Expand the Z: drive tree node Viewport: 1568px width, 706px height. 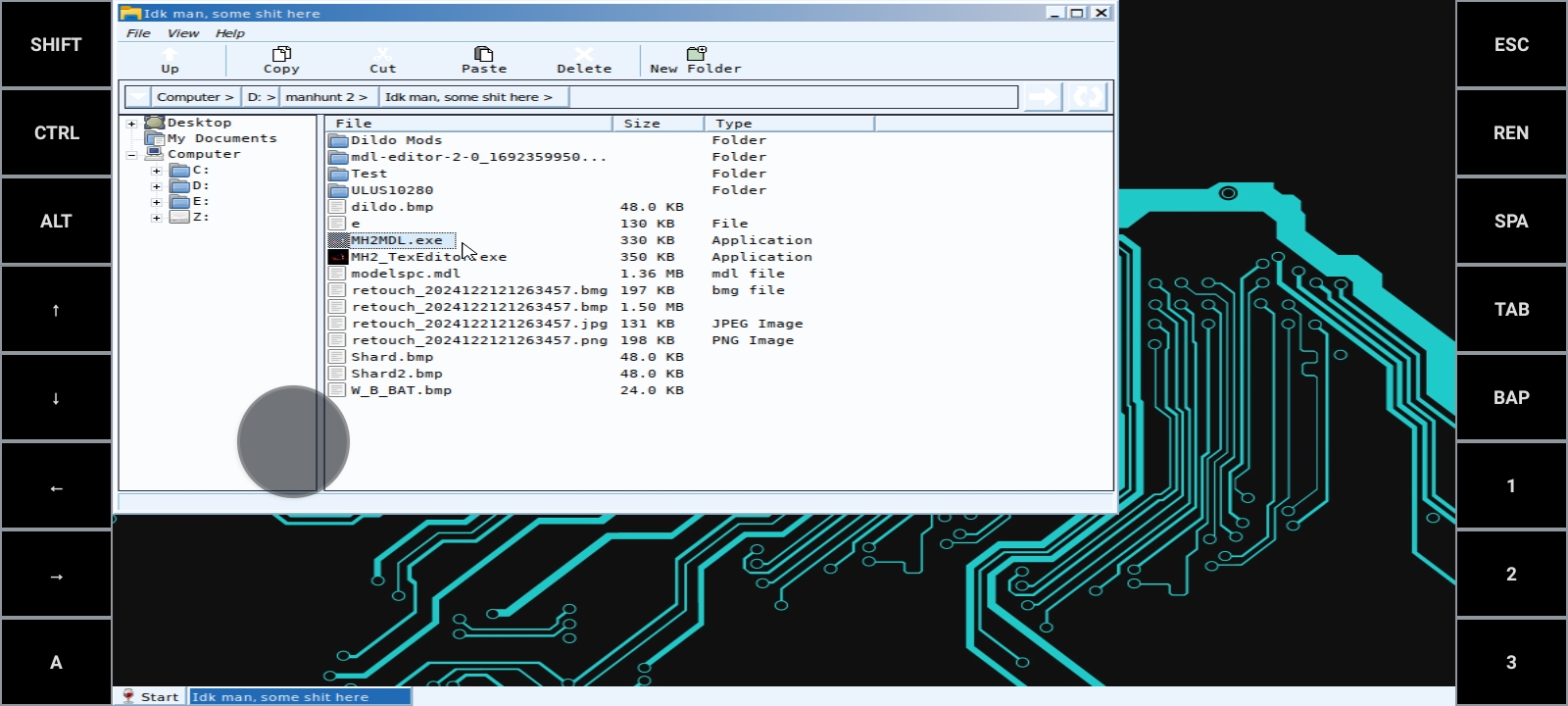click(x=156, y=218)
